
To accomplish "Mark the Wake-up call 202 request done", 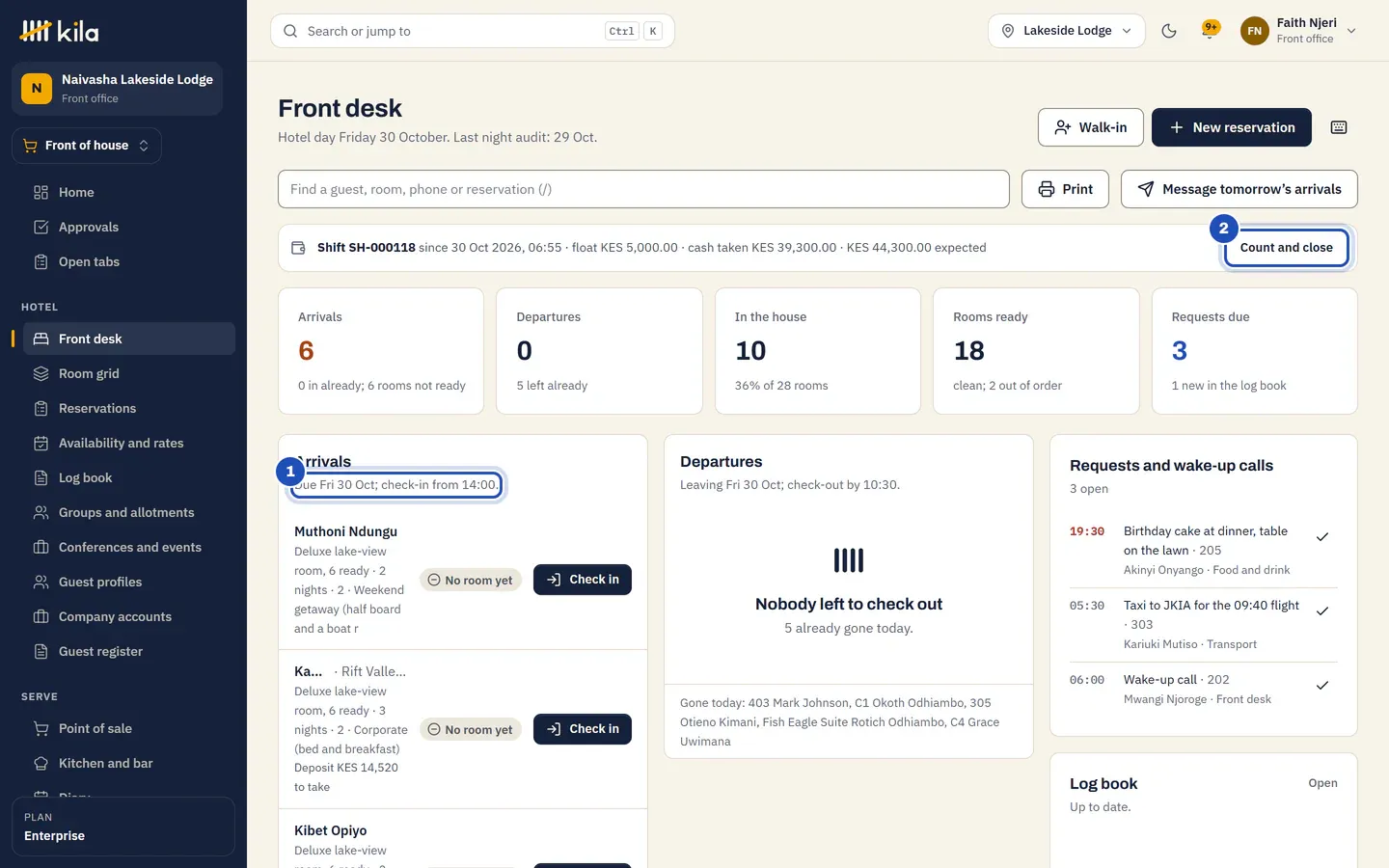I will tap(1322, 686).
